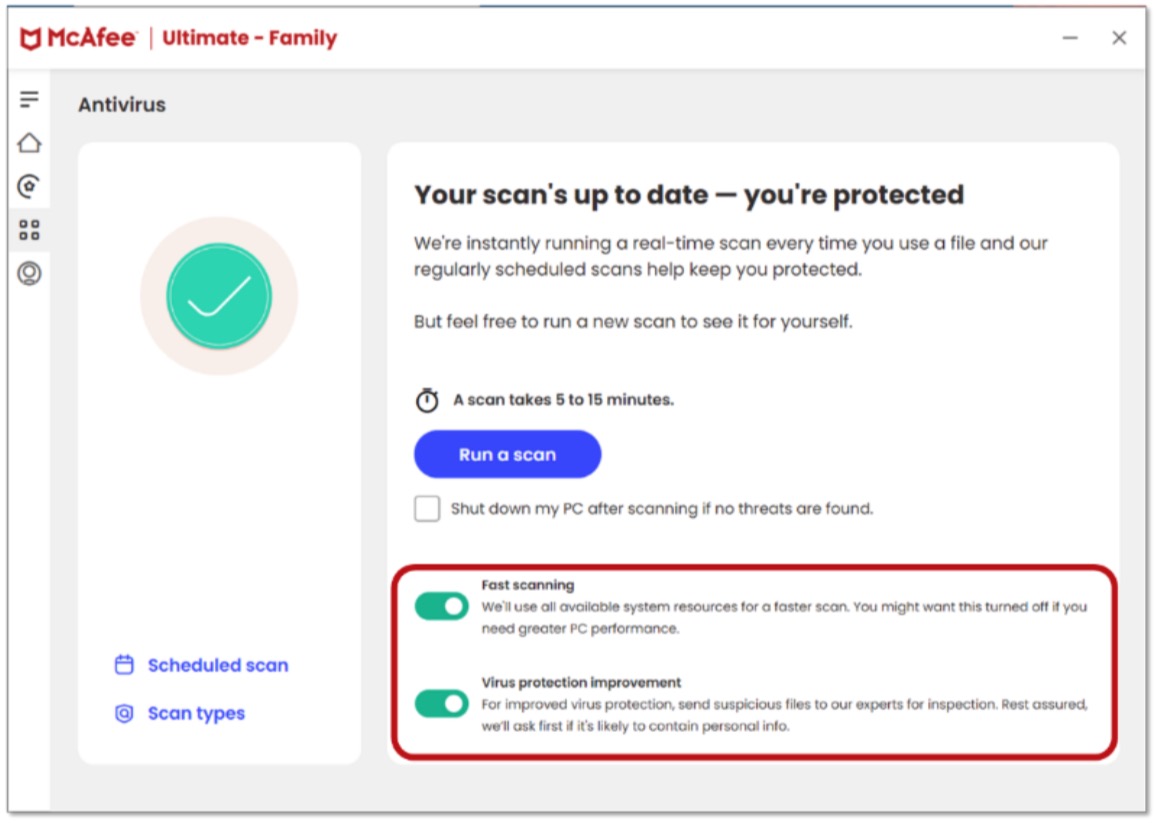The width and height of the screenshot is (1156, 824).
Task: Minimize the McAfee window
Action: pyautogui.click(x=1070, y=38)
